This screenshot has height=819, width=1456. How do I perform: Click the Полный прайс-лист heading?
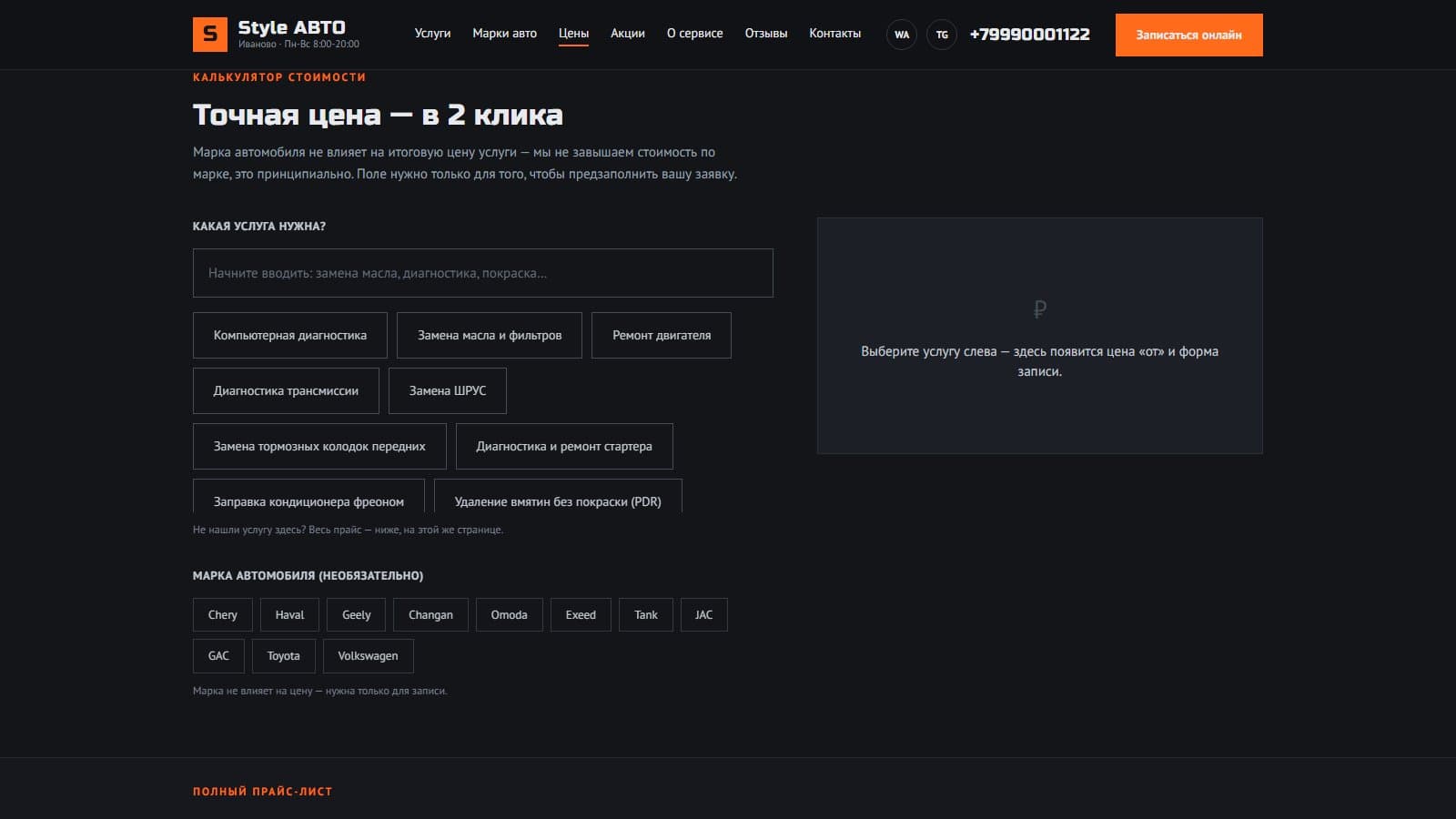262,792
